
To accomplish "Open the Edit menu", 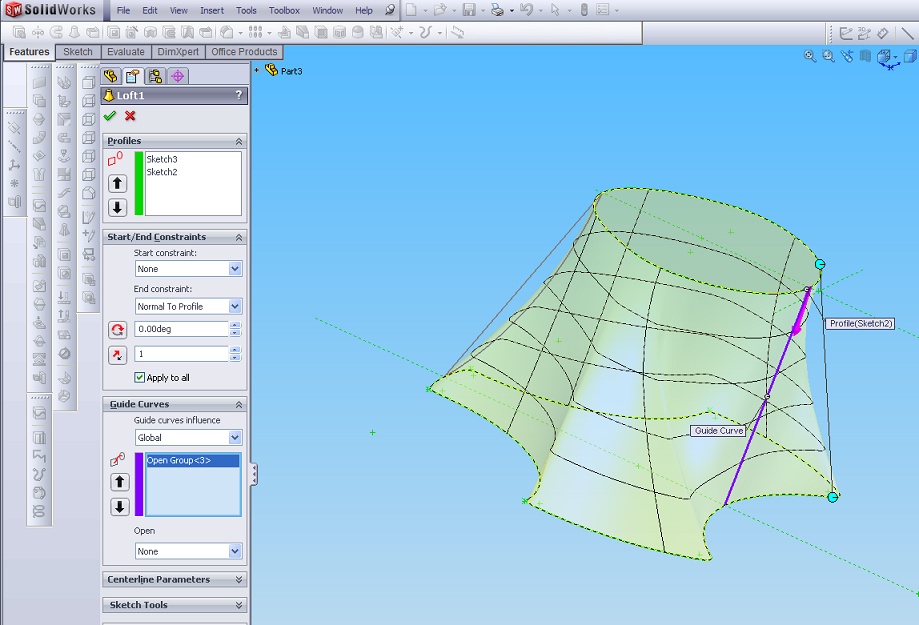I will [150, 11].
